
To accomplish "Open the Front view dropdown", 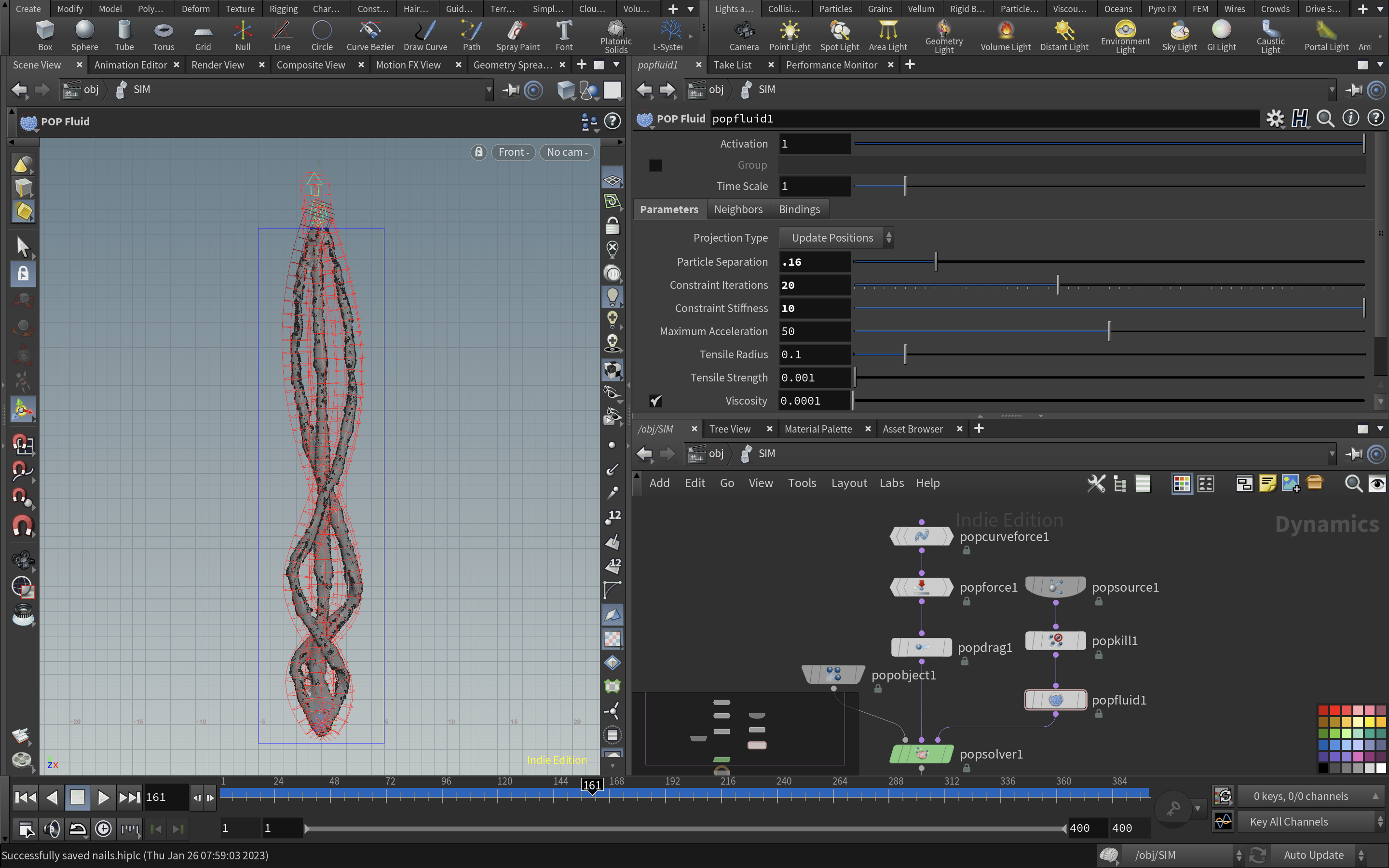I will coord(513,152).
